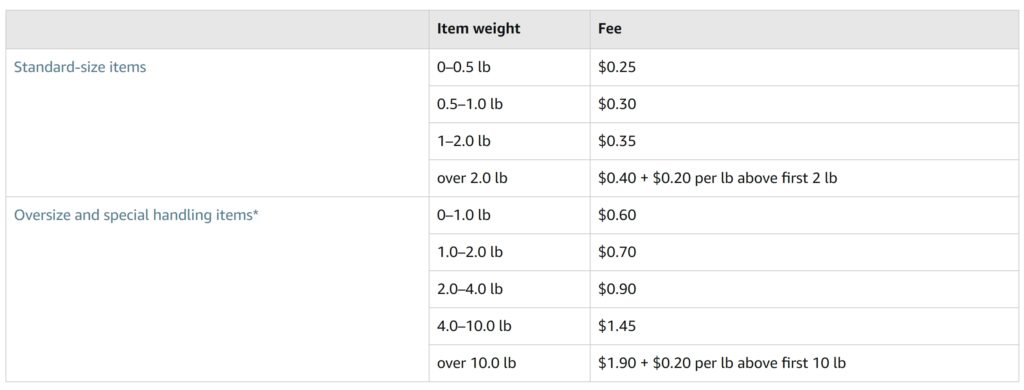Select the 2.0–4.0 lb weight cell

(x=509, y=289)
